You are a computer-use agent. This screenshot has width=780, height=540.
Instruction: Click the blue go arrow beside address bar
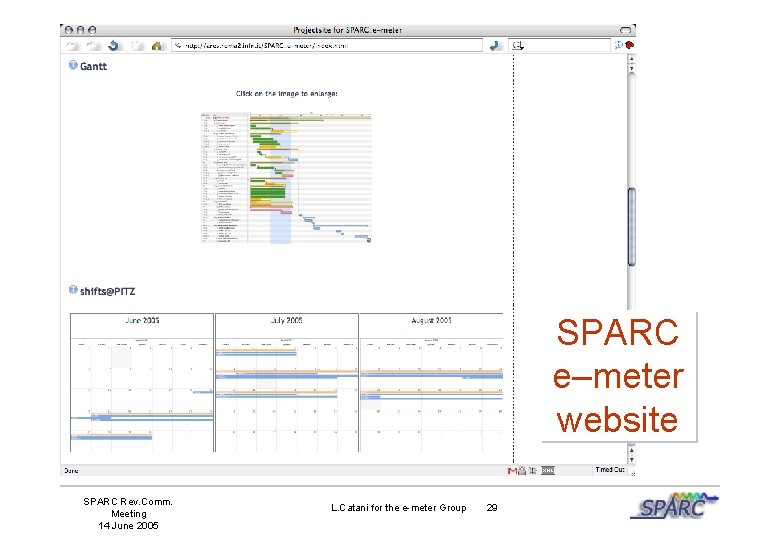click(494, 46)
